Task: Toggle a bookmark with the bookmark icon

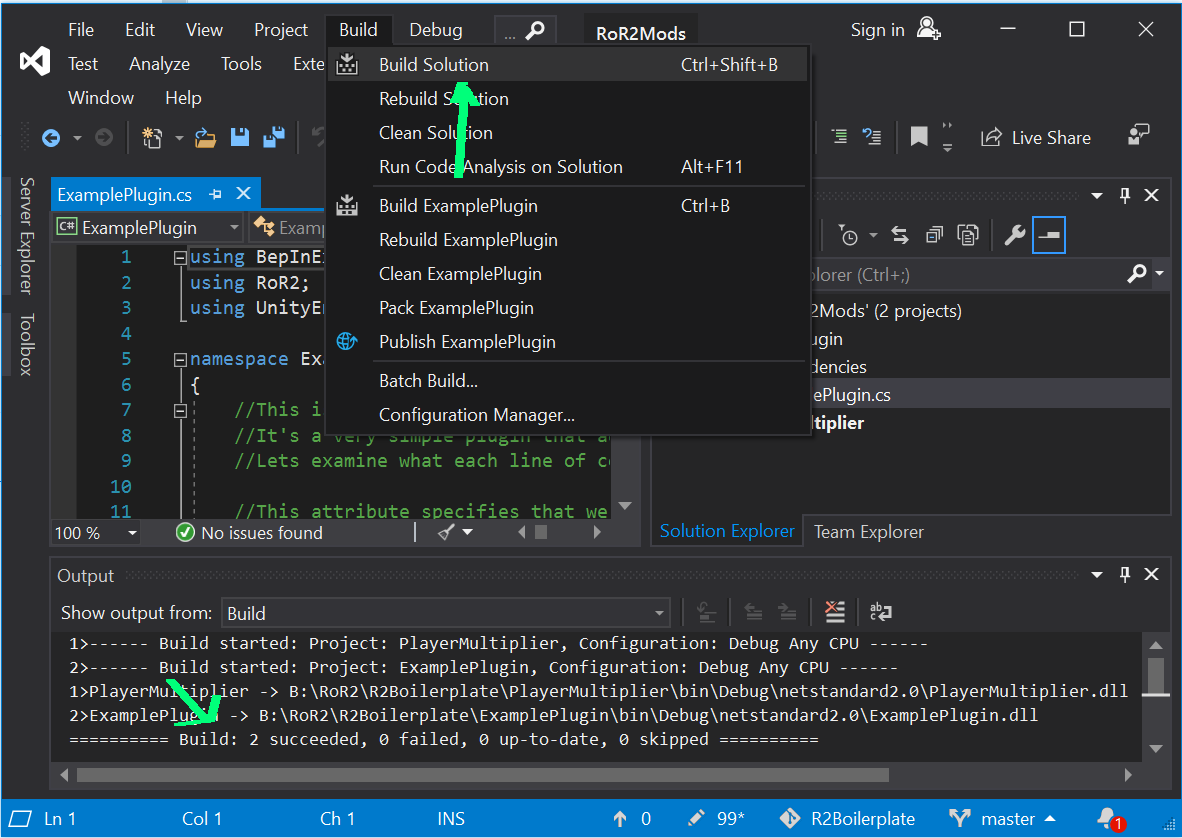Action: pos(919,137)
